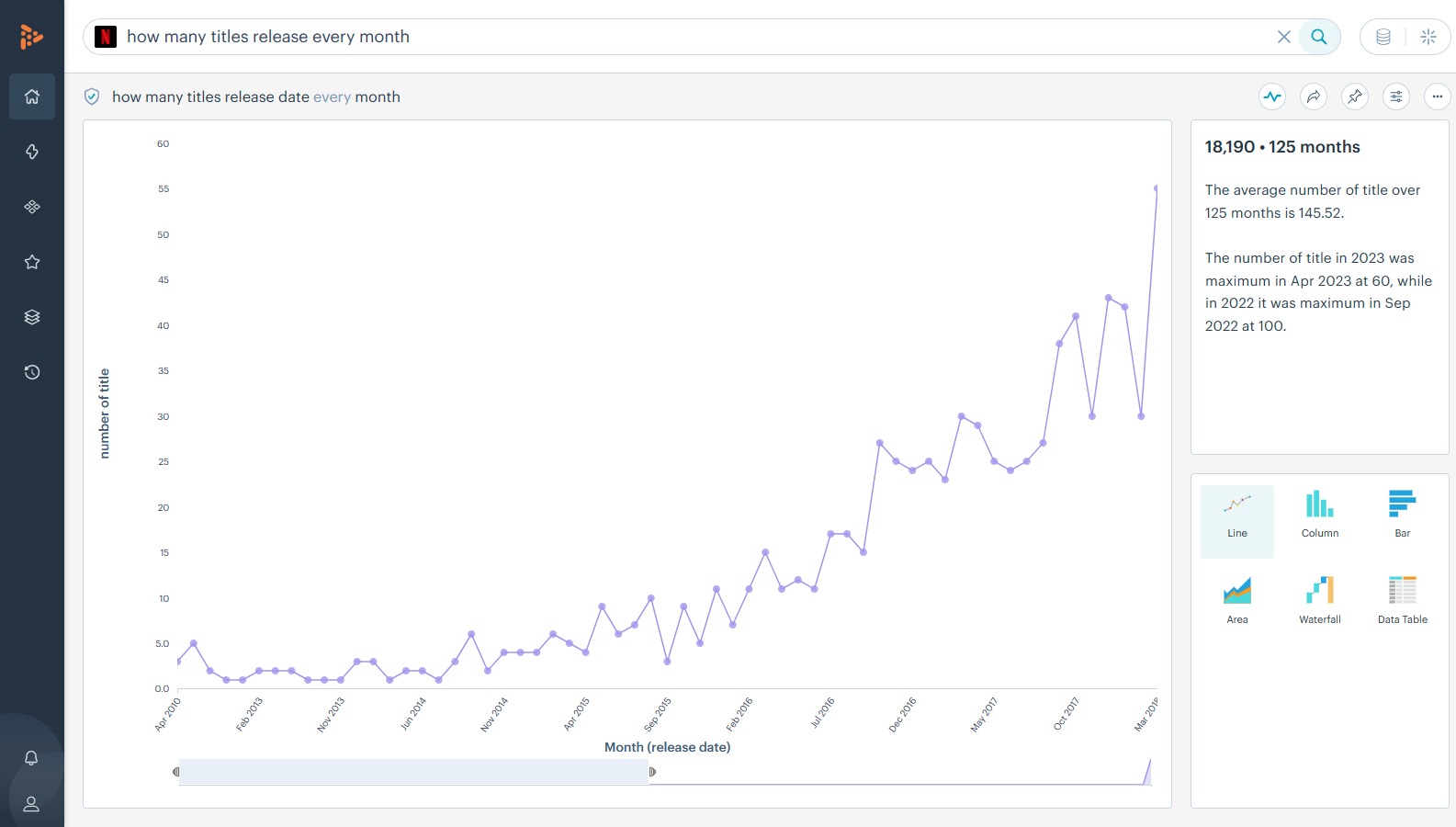Click the sparkle icon beside database
This screenshot has width=1456, height=827.
tap(1428, 37)
